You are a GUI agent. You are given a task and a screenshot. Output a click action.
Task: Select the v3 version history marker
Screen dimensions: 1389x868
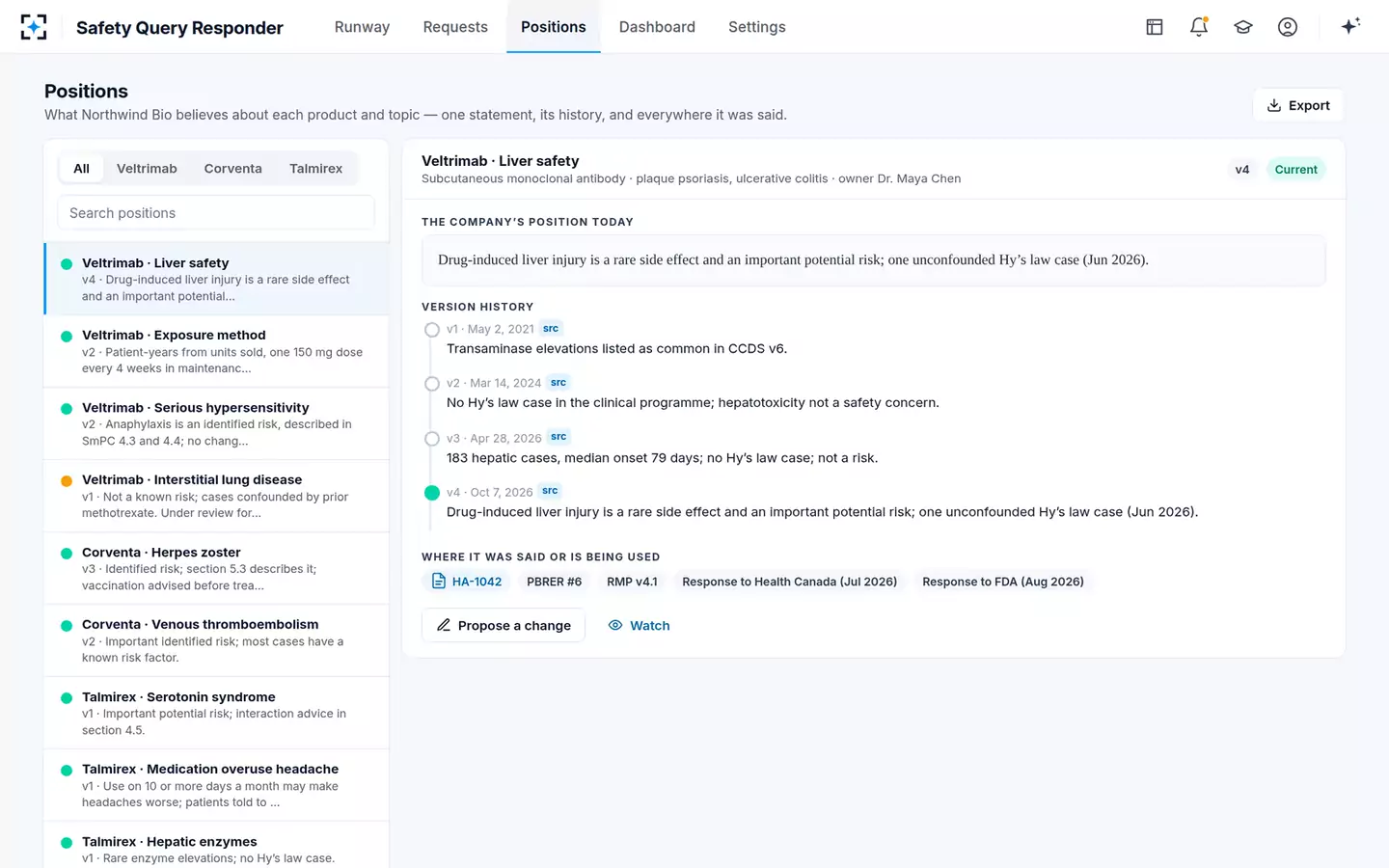(x=432, y=439)
